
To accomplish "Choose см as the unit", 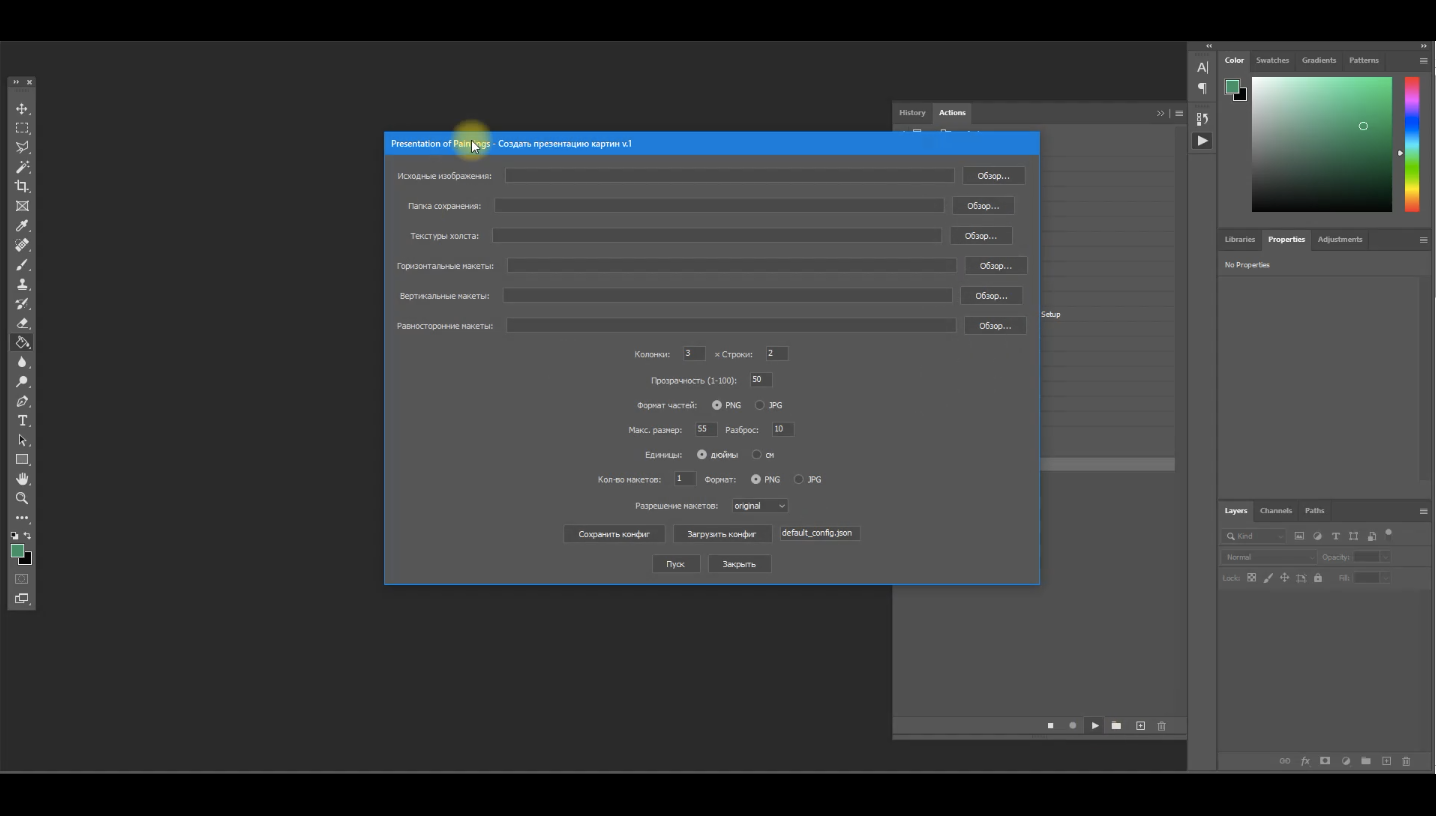I will [757, 455].
